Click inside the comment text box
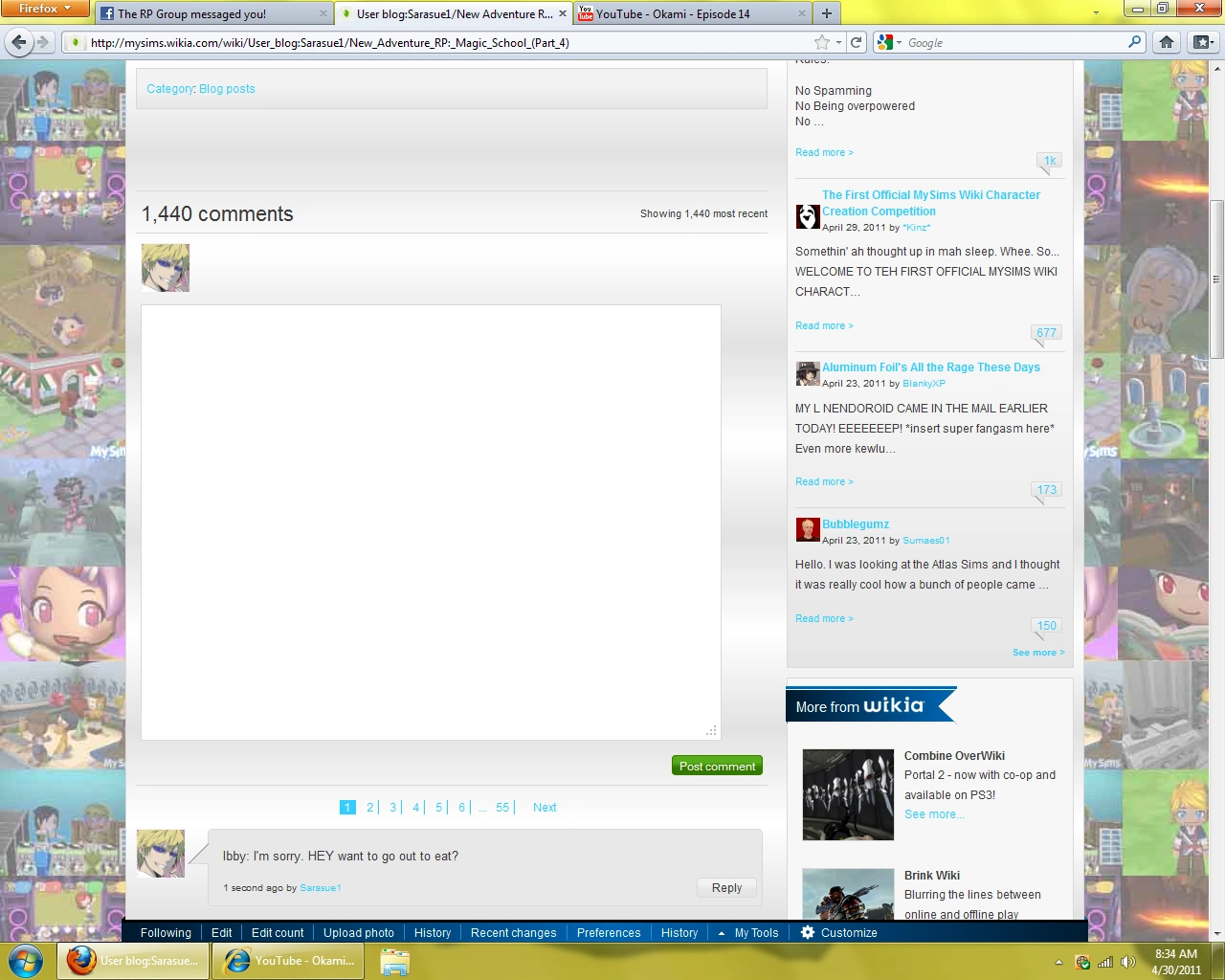 [x=431, y=522]
